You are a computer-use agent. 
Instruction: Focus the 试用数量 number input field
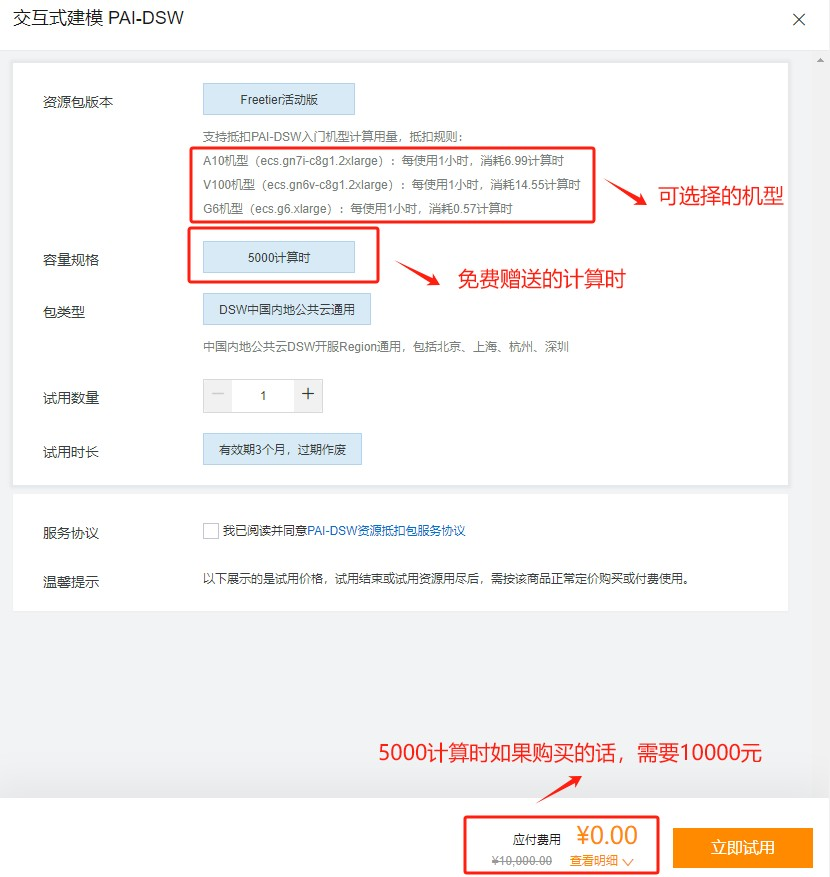pos(263,396)
